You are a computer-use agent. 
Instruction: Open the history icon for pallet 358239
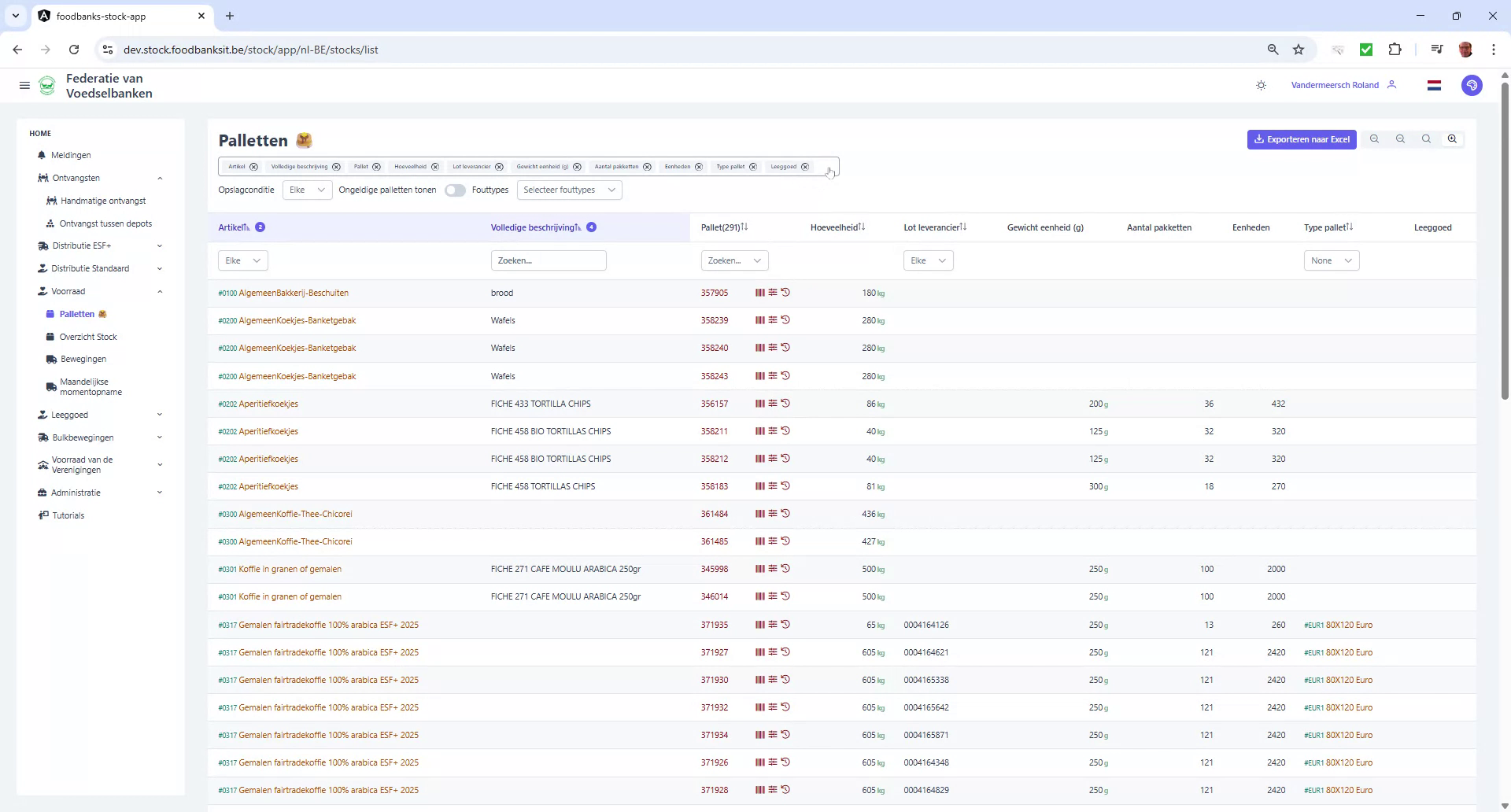[x=786, y=319]
